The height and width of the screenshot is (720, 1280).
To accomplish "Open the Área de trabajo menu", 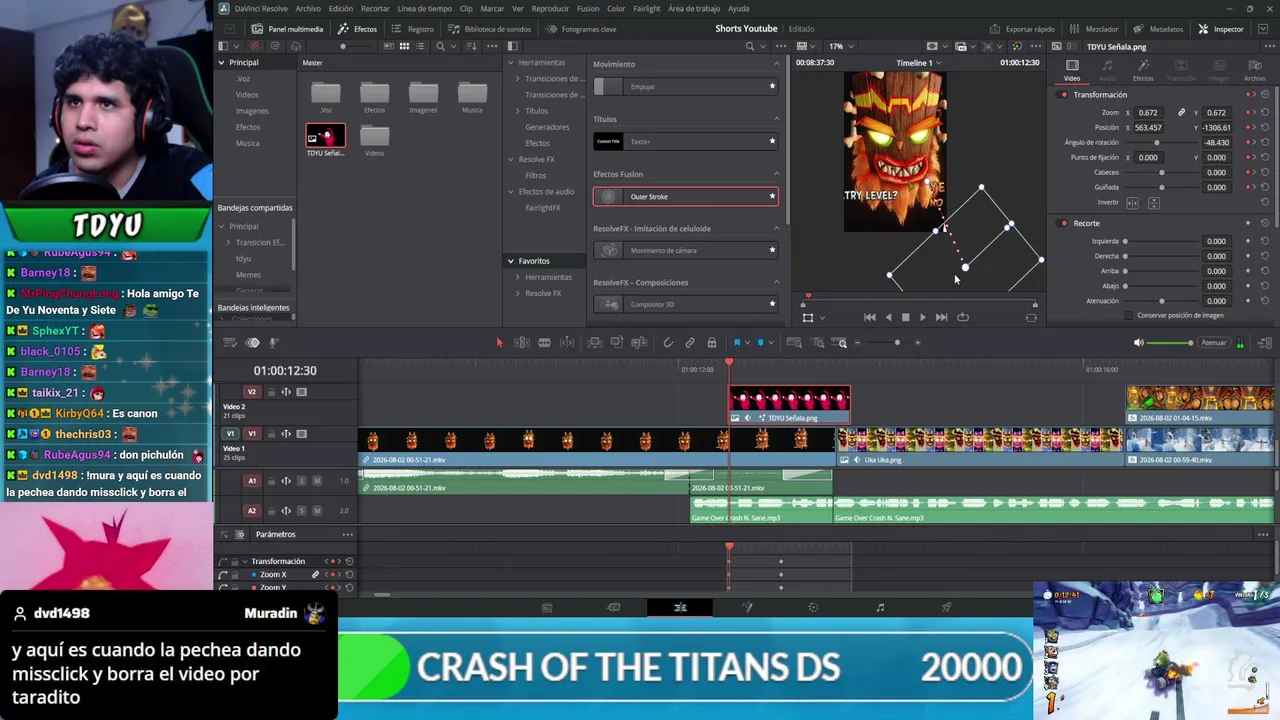I will (694, 8).
